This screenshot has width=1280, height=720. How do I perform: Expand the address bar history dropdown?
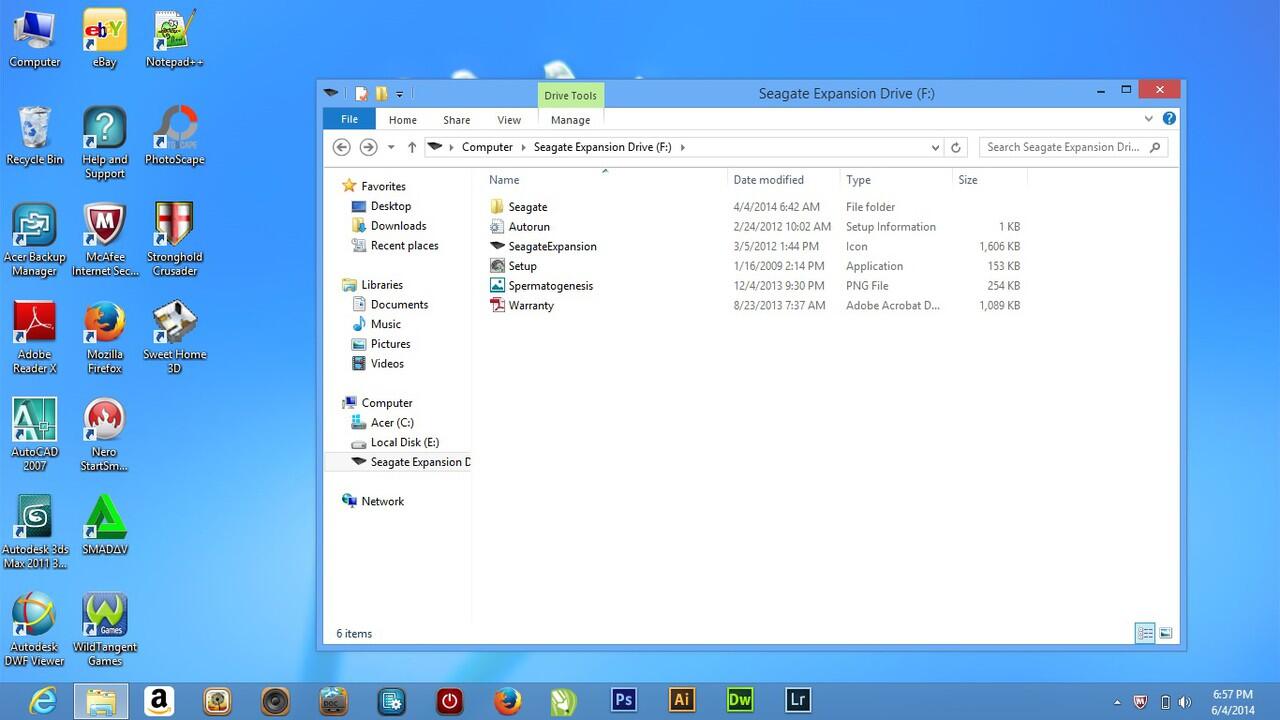pos(935,147)
